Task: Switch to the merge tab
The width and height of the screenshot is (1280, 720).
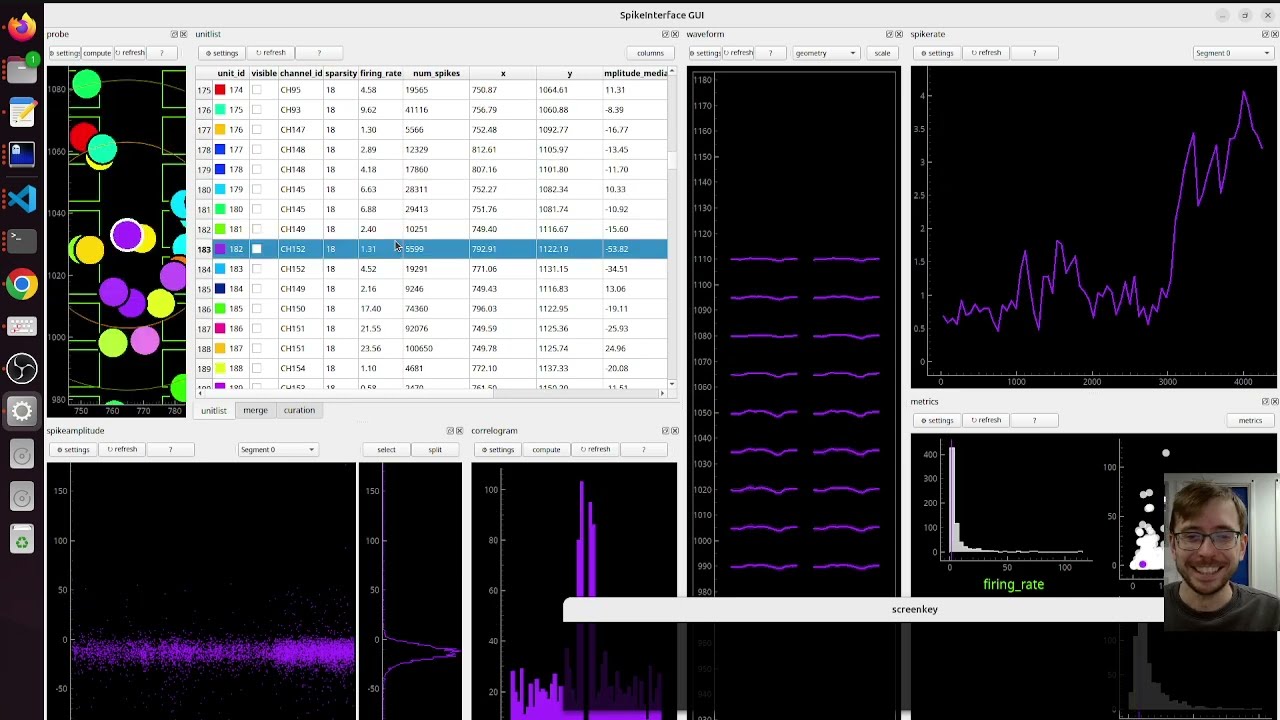Action: click(x=255, y=410)
